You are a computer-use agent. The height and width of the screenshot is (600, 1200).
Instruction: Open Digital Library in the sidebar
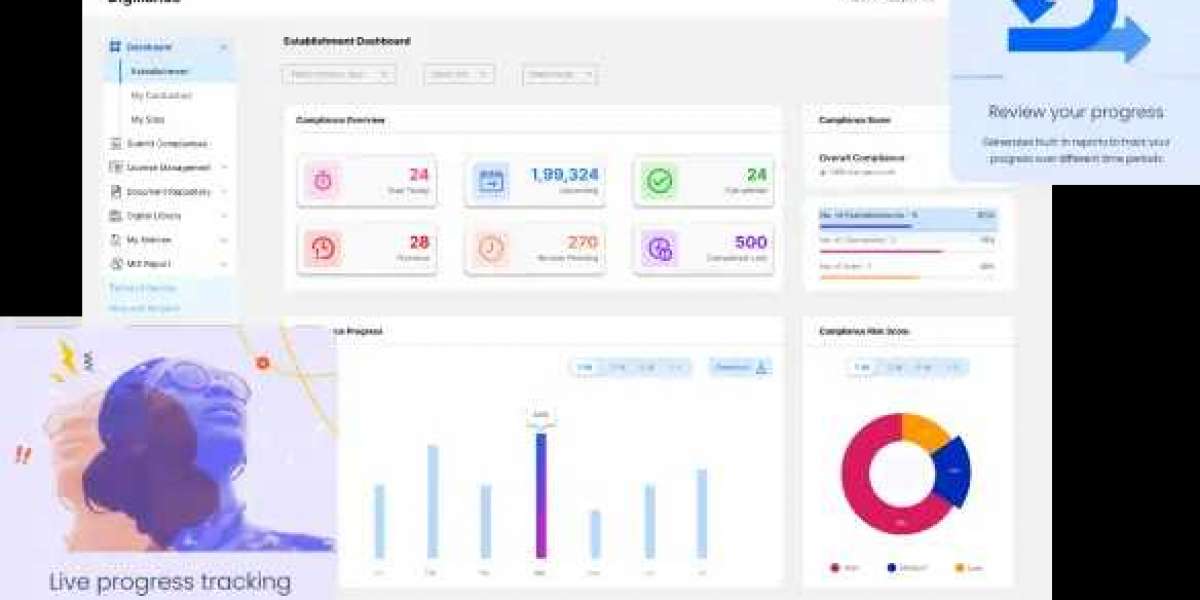click(154, 216)
